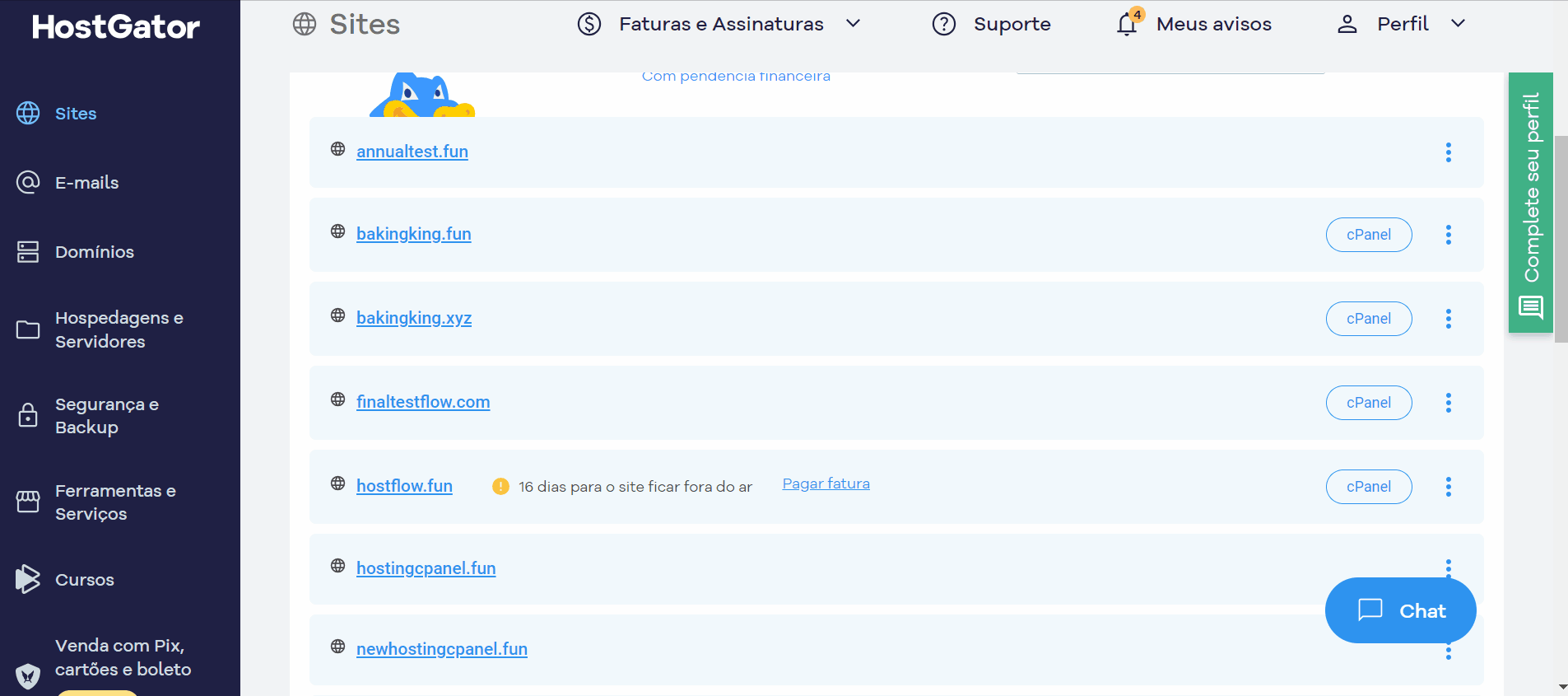Open the bakingking.fun site link
Image resolution: width=1568 pixels, height=696 pixels.
click(414, 234)
